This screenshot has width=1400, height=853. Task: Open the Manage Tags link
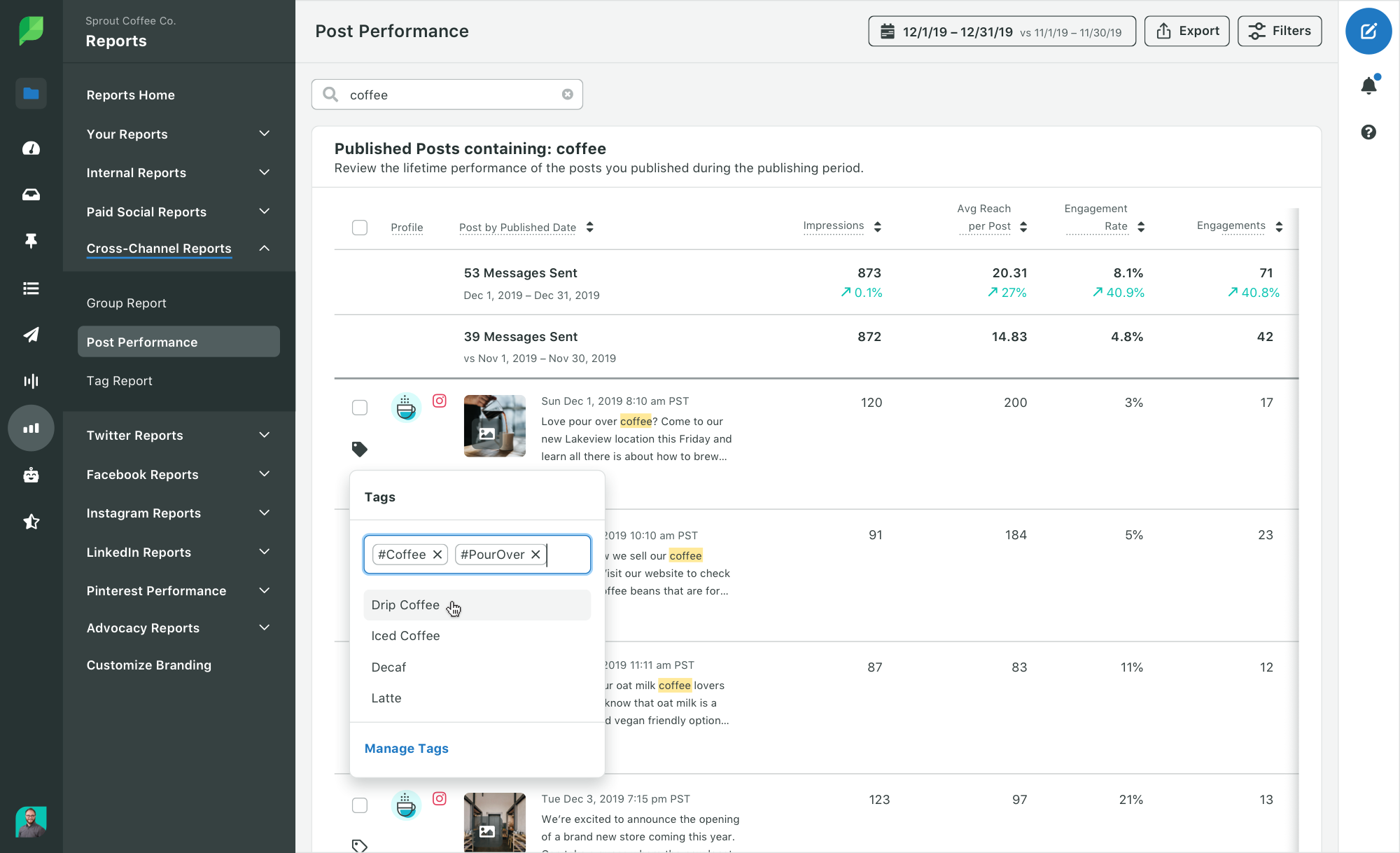[406, 749]
